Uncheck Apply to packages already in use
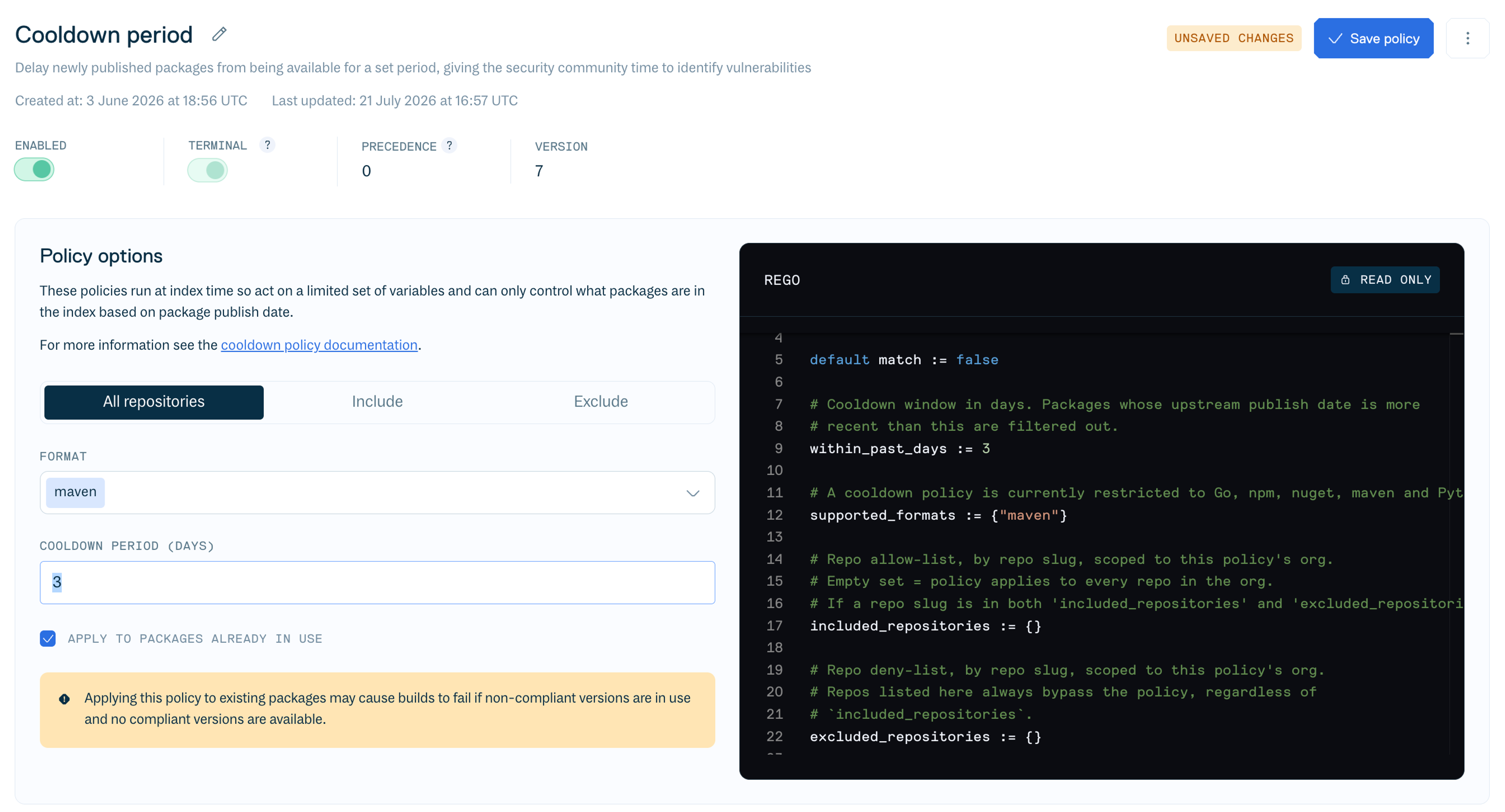1505x812 pixels. [x=48, y=638]
